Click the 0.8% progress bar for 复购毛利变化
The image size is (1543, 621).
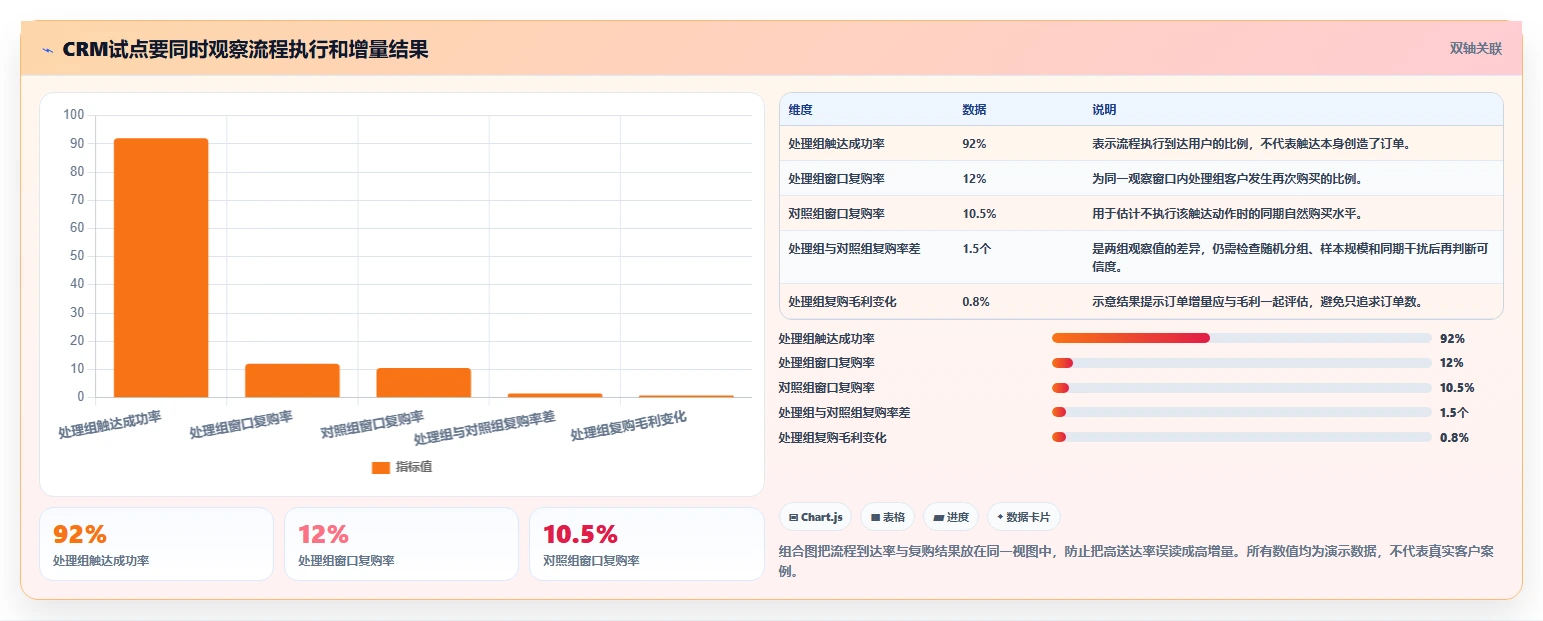pos(1241,437)
